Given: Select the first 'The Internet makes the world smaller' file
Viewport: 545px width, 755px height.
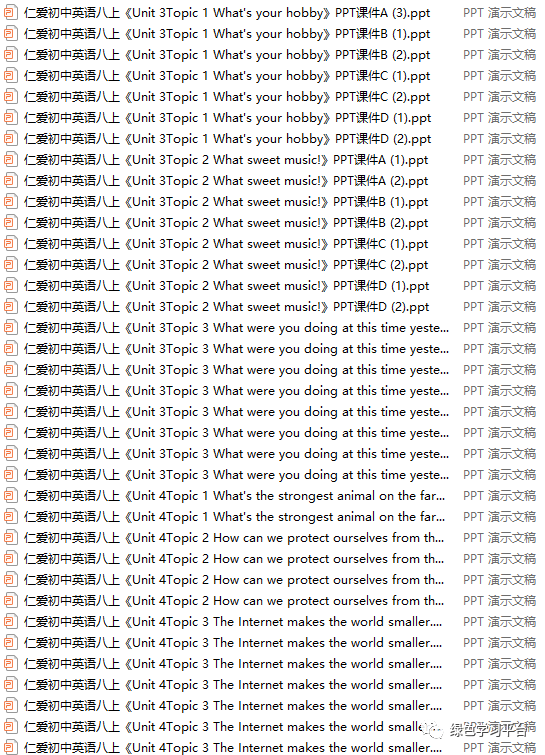Looking at the screenshot, I should coord(233,622).
